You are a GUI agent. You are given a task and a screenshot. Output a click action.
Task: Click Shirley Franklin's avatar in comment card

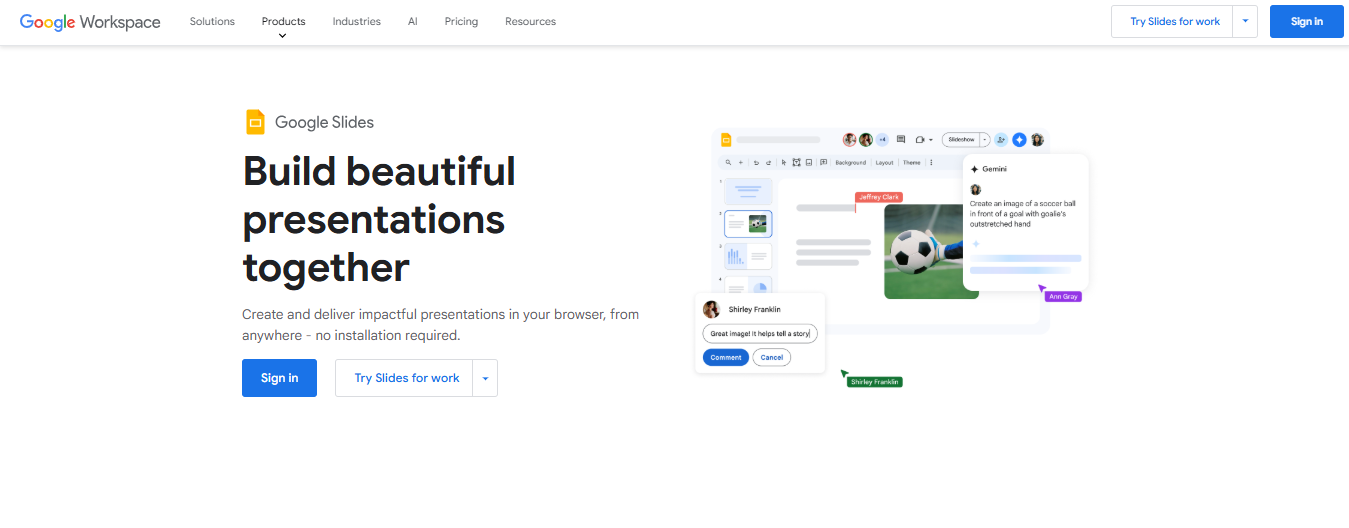(712, 309)
